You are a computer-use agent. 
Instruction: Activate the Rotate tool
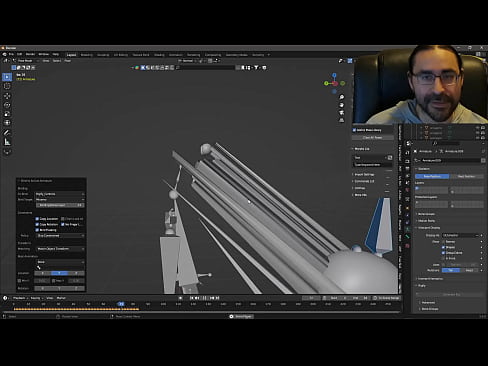coord(7,105)
